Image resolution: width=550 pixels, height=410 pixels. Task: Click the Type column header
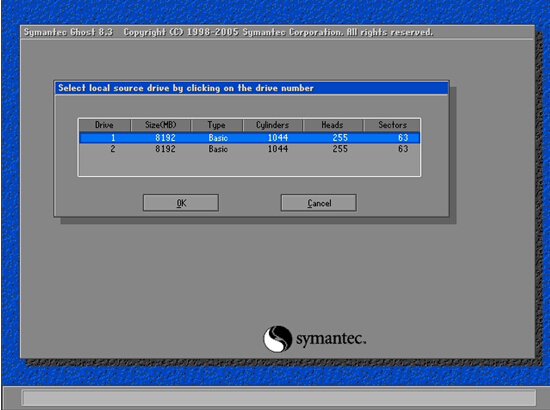(x=216, y=125)
